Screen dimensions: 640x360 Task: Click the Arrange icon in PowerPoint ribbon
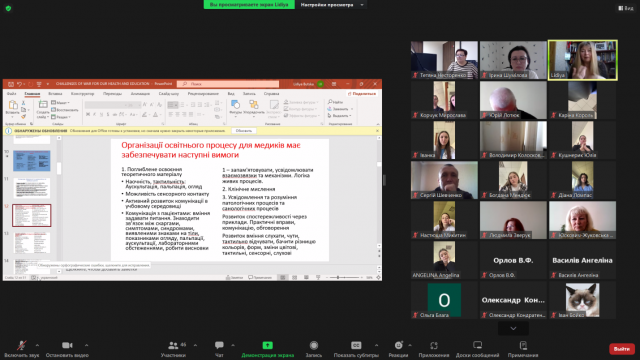253,105
